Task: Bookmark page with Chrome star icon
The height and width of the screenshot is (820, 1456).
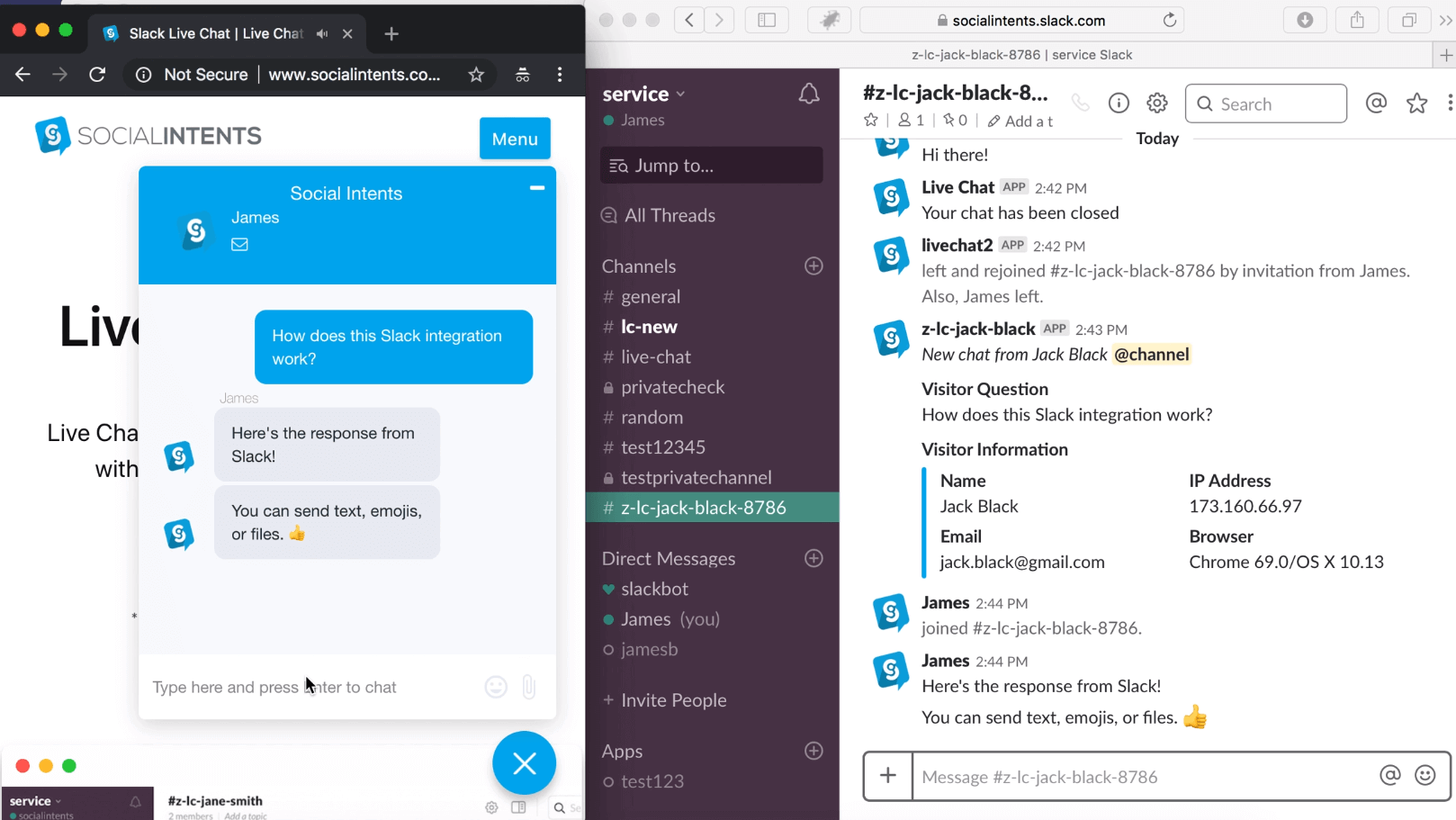Action: click(476, 75)
